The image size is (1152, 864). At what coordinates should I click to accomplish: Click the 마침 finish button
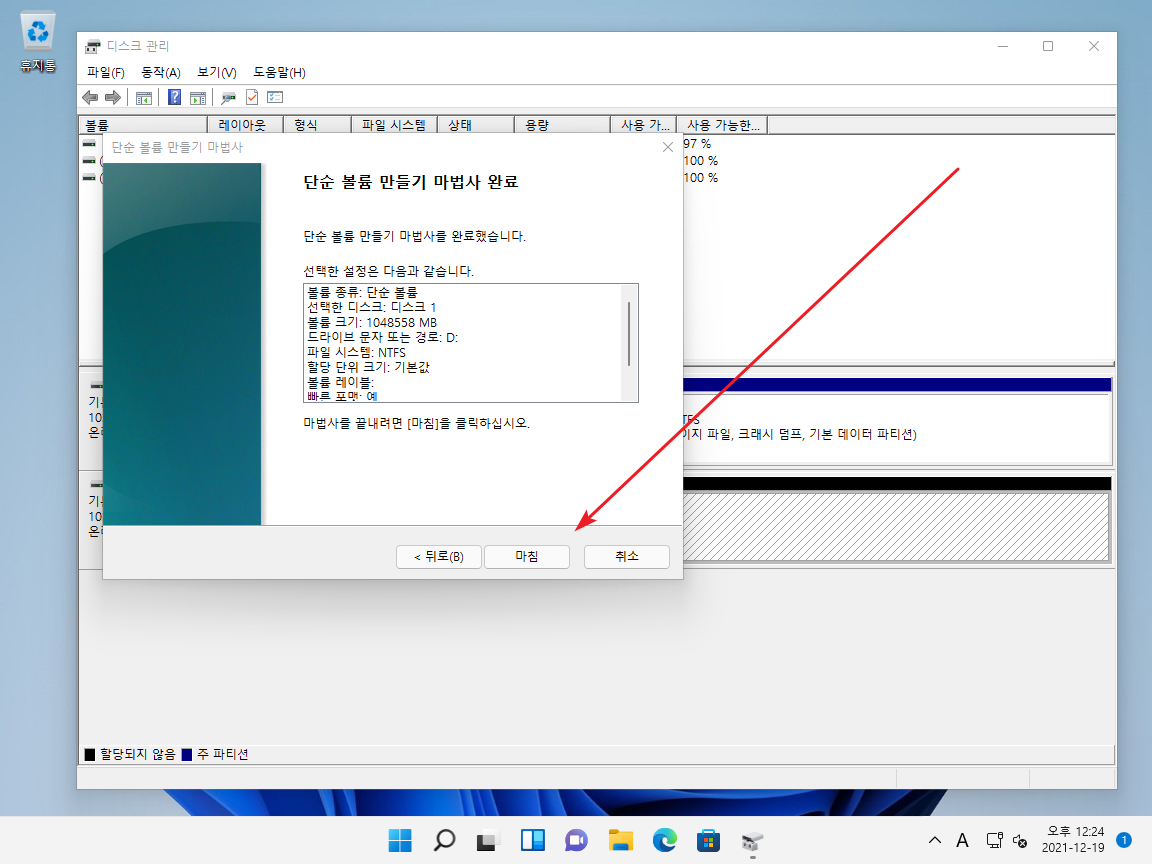pos(527,556)
